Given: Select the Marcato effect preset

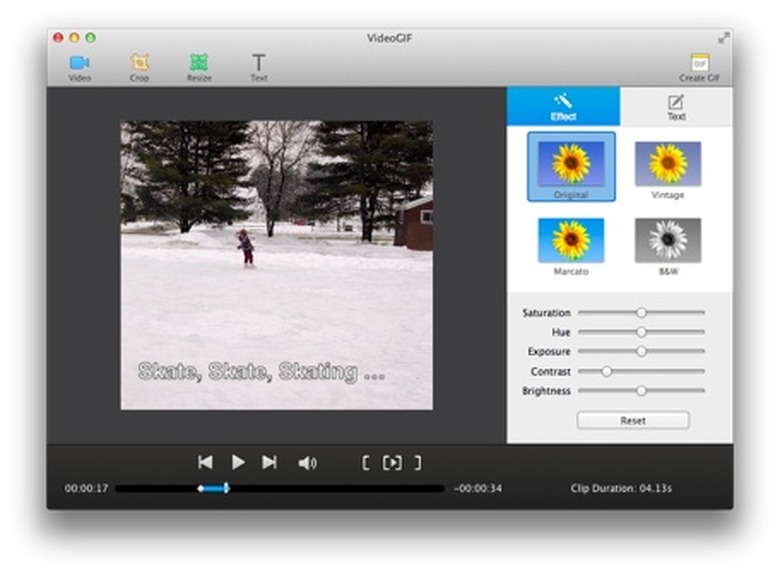Looking at the screenshot, I should [x=571, y=241].
